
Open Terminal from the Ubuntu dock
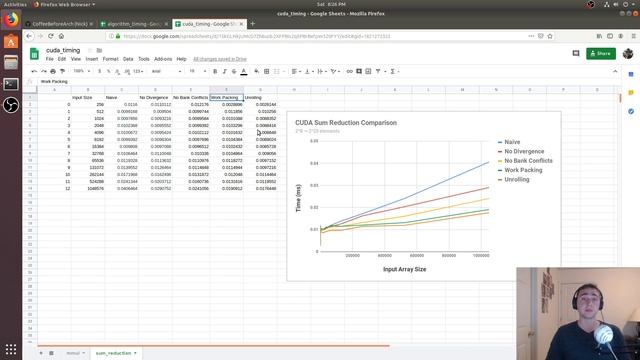pyautogui.click(x=11, y=84)
